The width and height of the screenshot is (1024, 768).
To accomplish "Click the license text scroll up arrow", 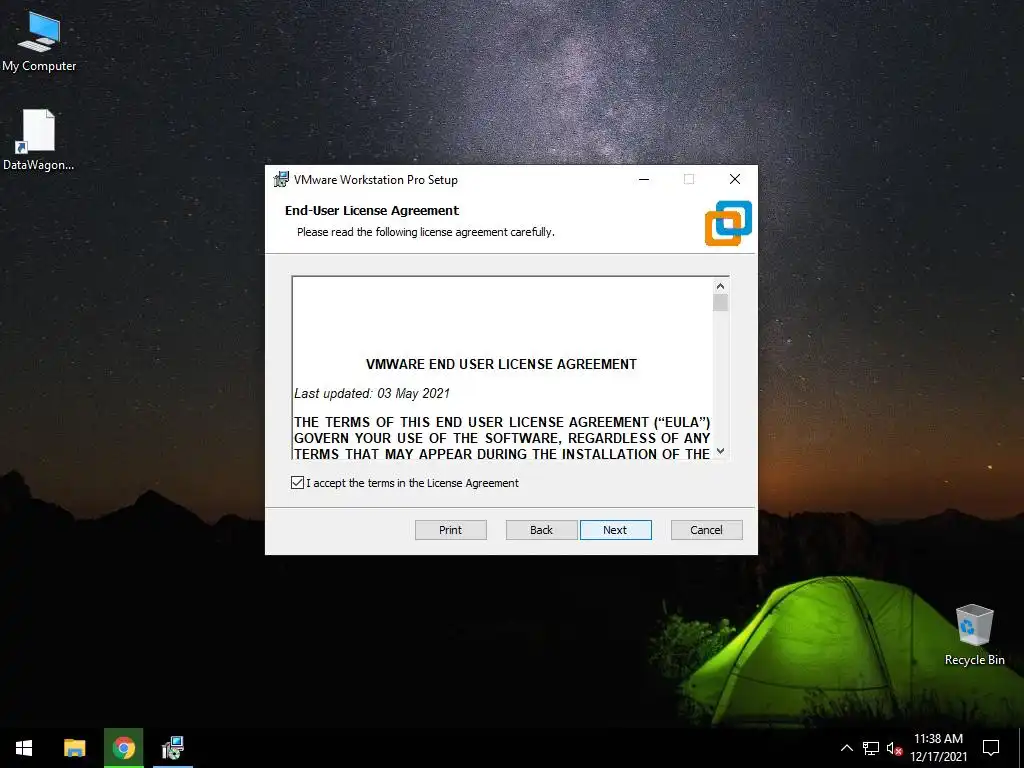I will 720,286.
